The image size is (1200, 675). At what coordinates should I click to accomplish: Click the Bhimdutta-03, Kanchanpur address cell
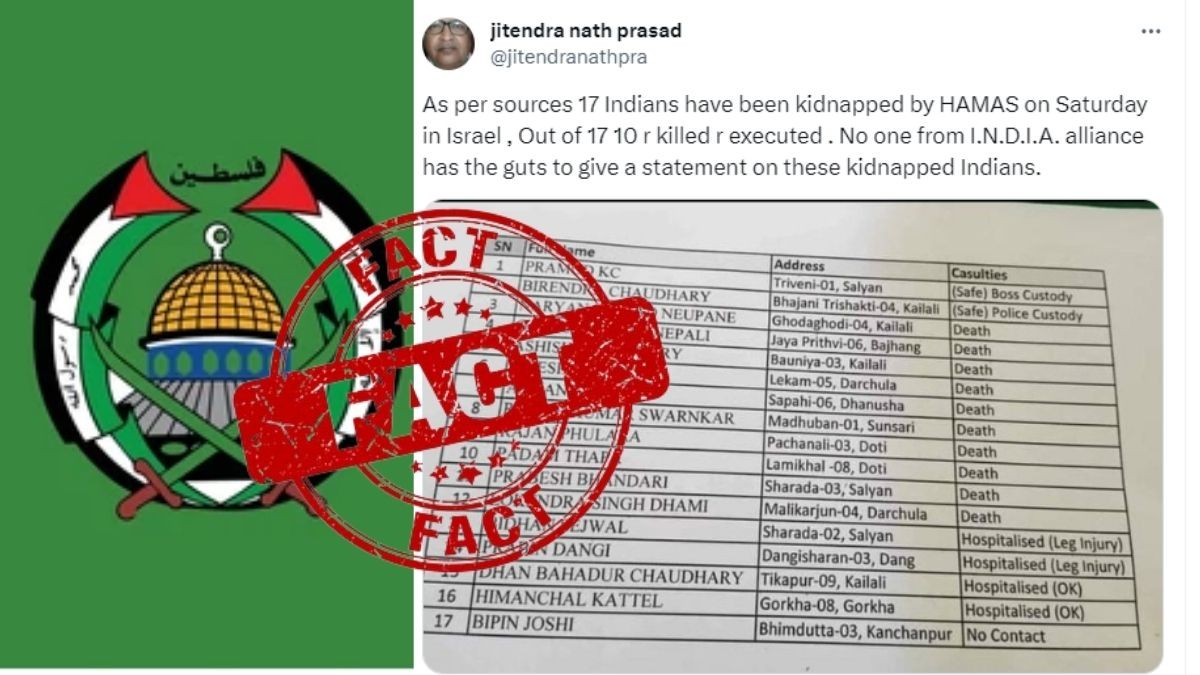click(x=853, y=631)
